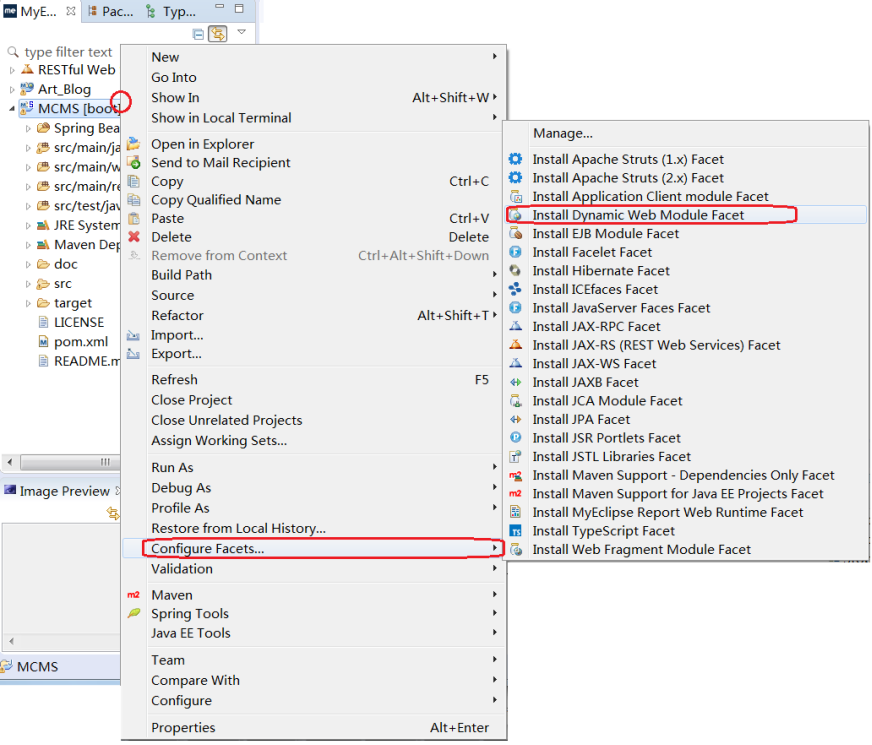This screenshot has width=872, height=745.
Task: Click the MyEclipse Report Web Runtime icon
Action: (x=516, y=513)
